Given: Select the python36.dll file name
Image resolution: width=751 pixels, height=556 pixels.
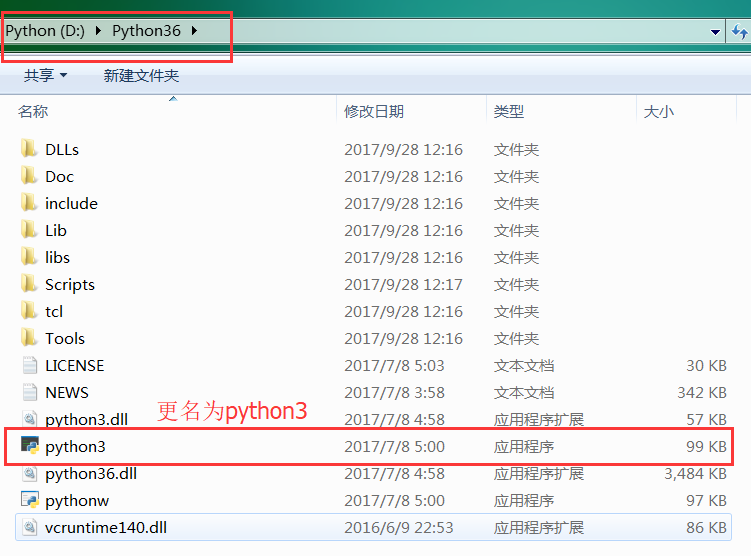Looking at the screenshot, I should (91, 474).
